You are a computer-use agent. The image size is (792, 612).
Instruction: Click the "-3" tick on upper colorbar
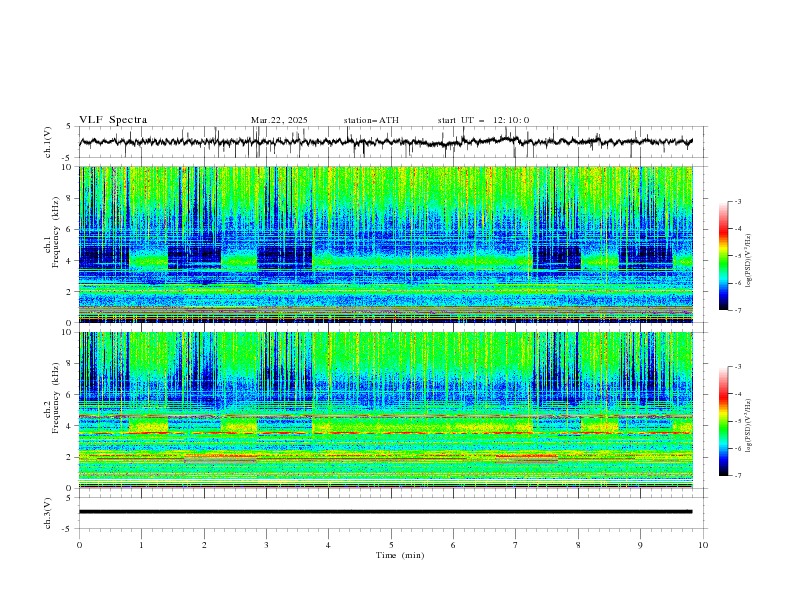click(x=738, y=201)
